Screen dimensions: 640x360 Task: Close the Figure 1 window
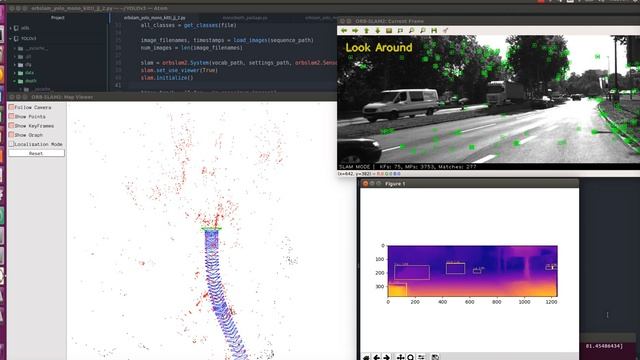(x=365, y=184)
